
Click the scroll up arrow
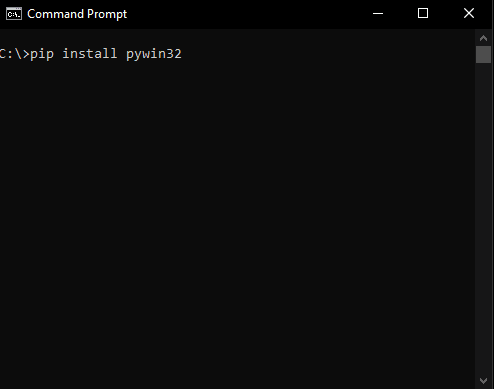483,38
